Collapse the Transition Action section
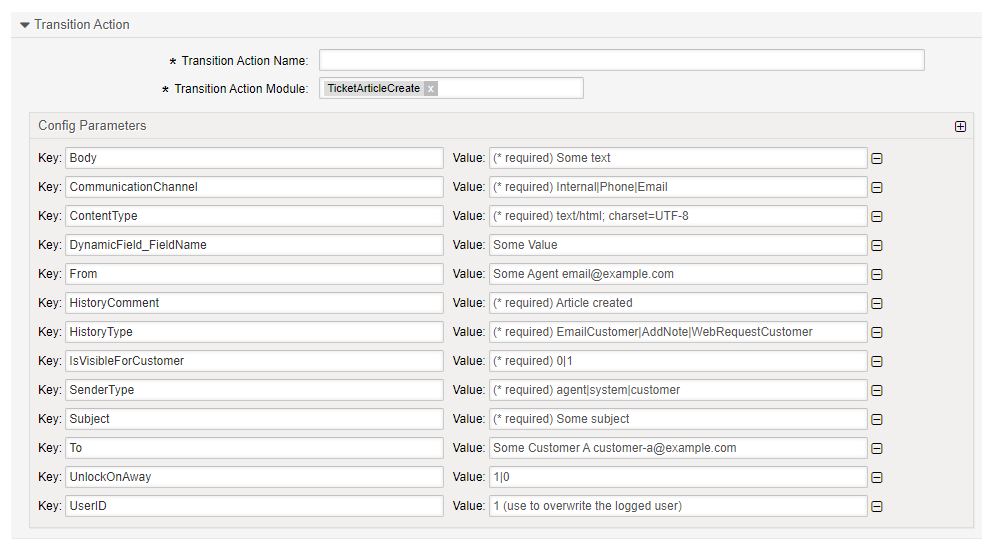 tap(25, 25)
